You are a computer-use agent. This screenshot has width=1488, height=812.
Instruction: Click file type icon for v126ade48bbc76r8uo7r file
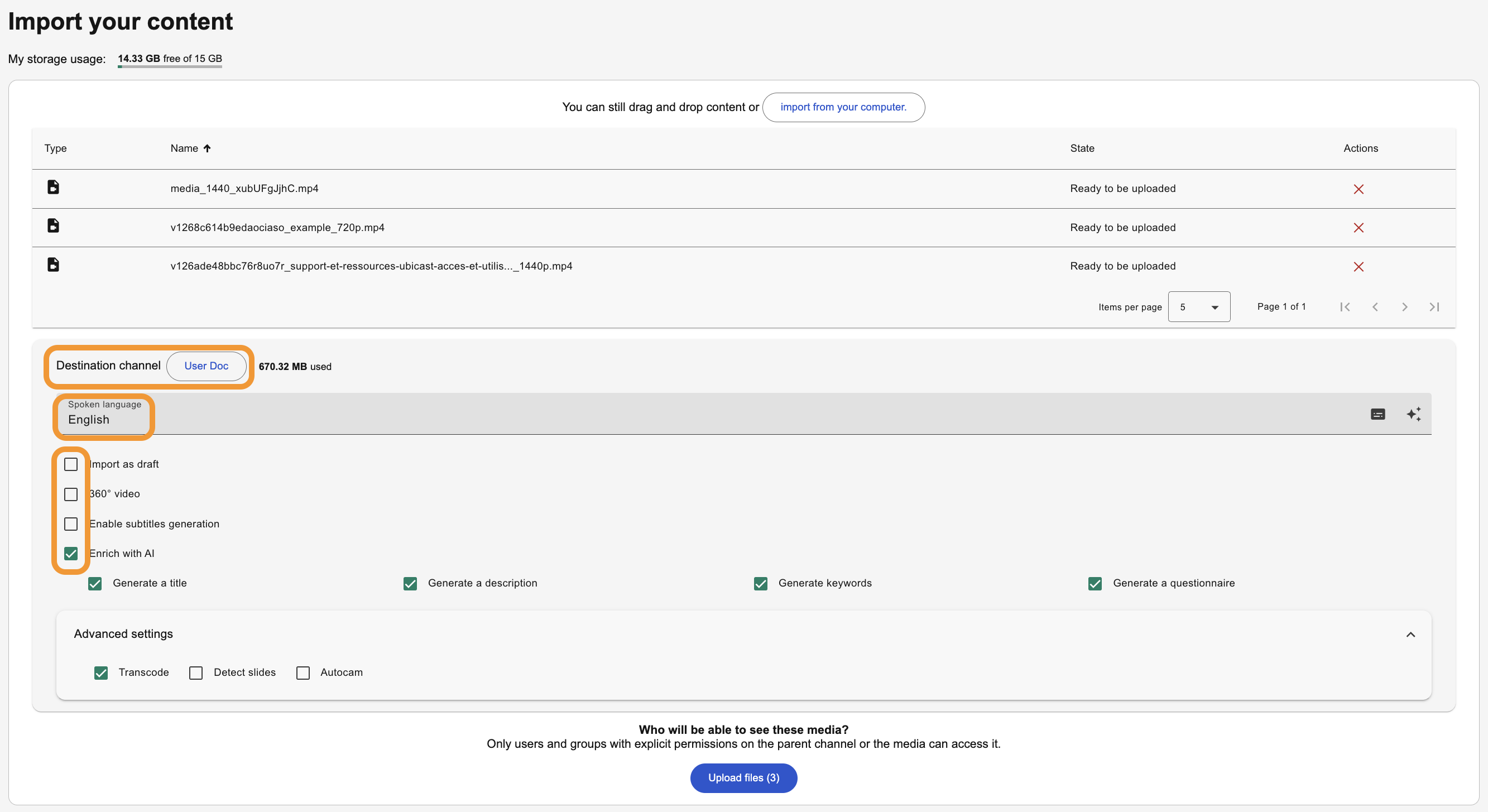[x=53, y=265]
